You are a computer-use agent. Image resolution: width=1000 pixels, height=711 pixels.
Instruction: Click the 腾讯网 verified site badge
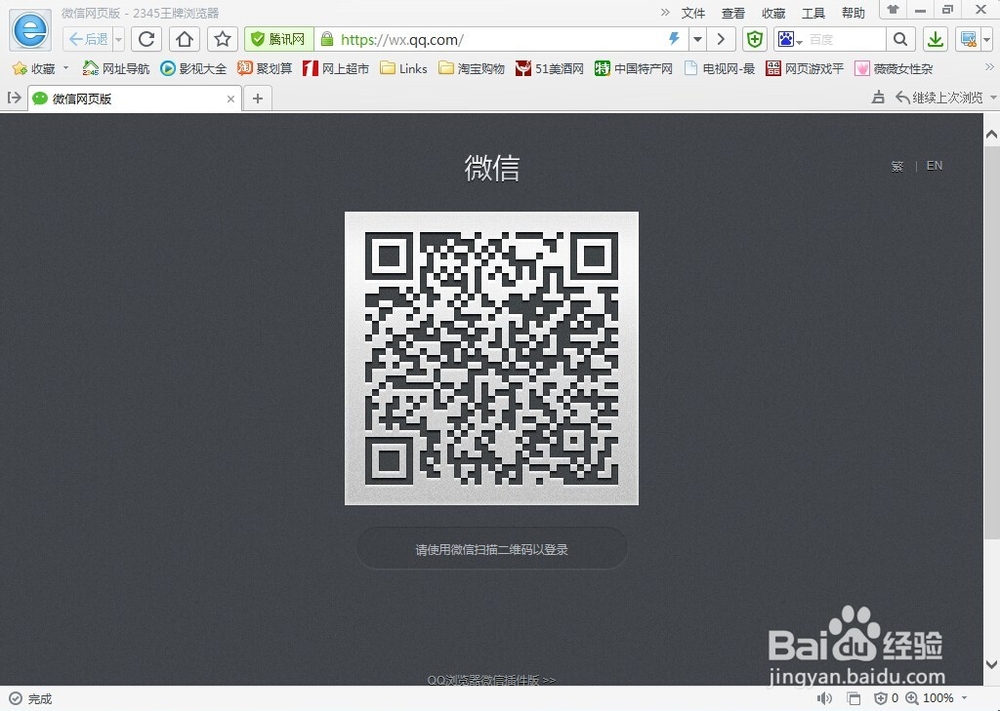[x=279, y=40]
